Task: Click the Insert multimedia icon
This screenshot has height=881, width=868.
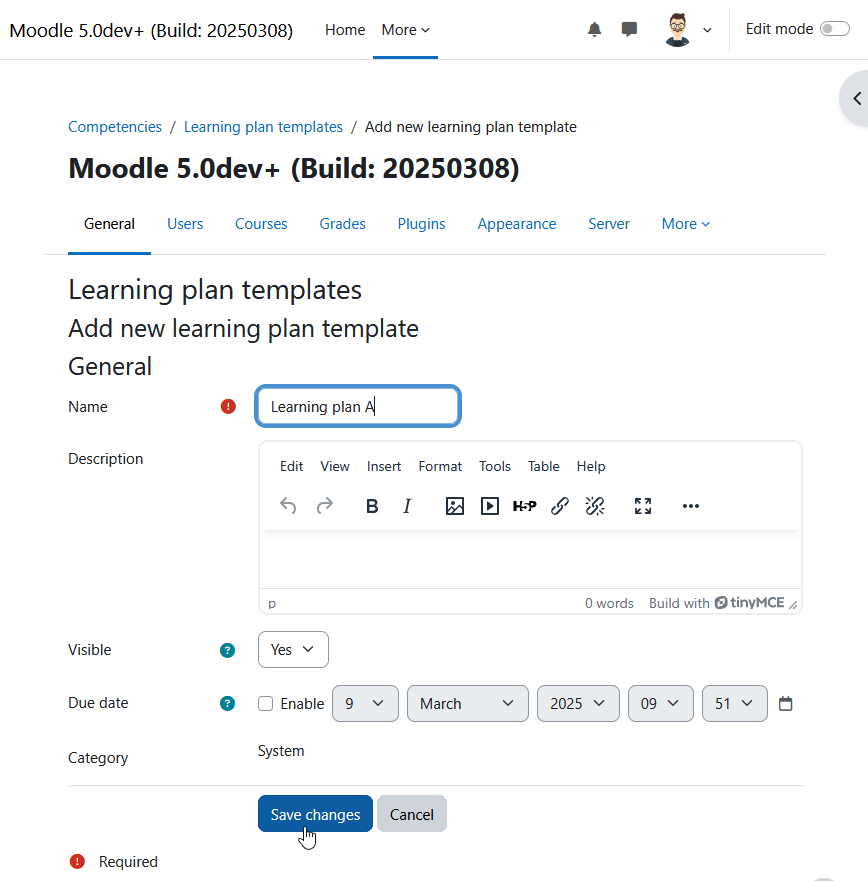Action: pos(489,506)
